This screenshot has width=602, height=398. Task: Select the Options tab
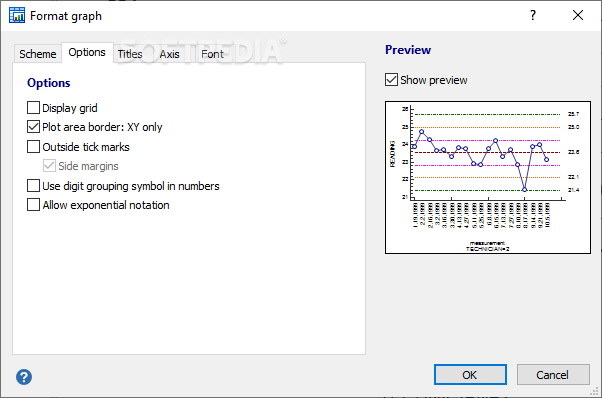coord(87,52)
